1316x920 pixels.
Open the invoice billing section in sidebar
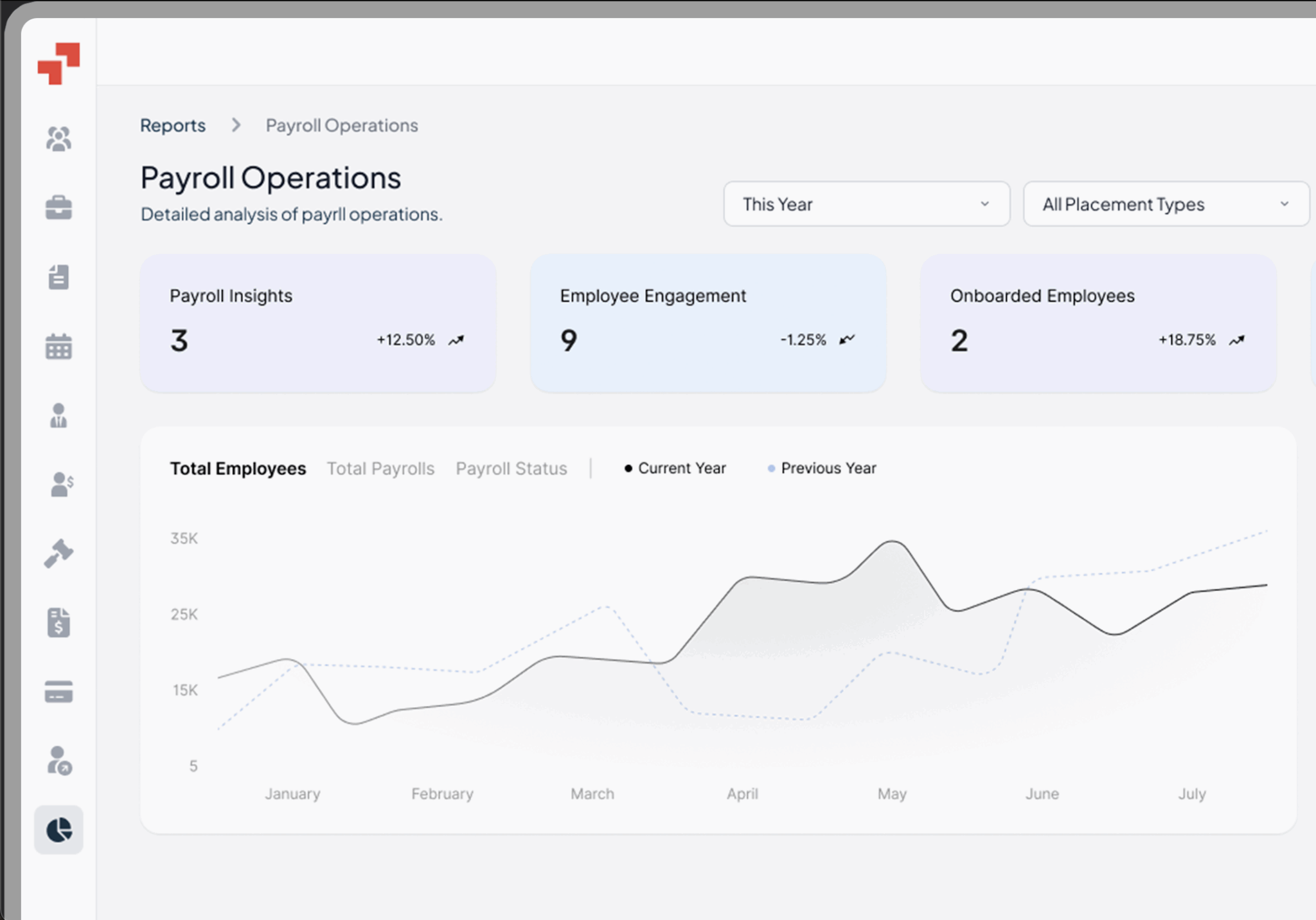[x=59, y=622]
